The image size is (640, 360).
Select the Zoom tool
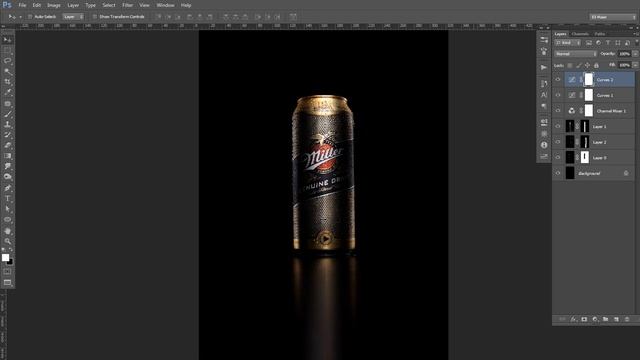pos(7,241)
